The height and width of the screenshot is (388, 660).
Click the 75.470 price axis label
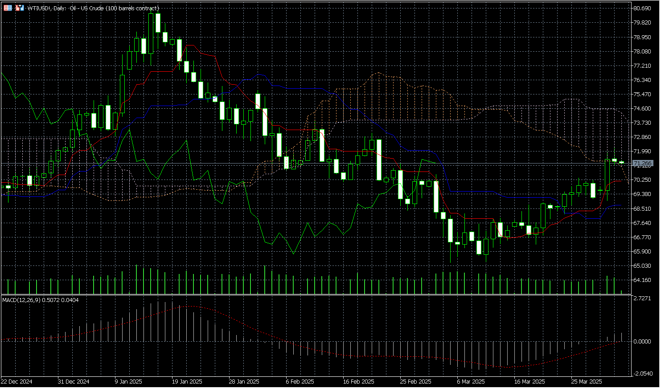642,94
